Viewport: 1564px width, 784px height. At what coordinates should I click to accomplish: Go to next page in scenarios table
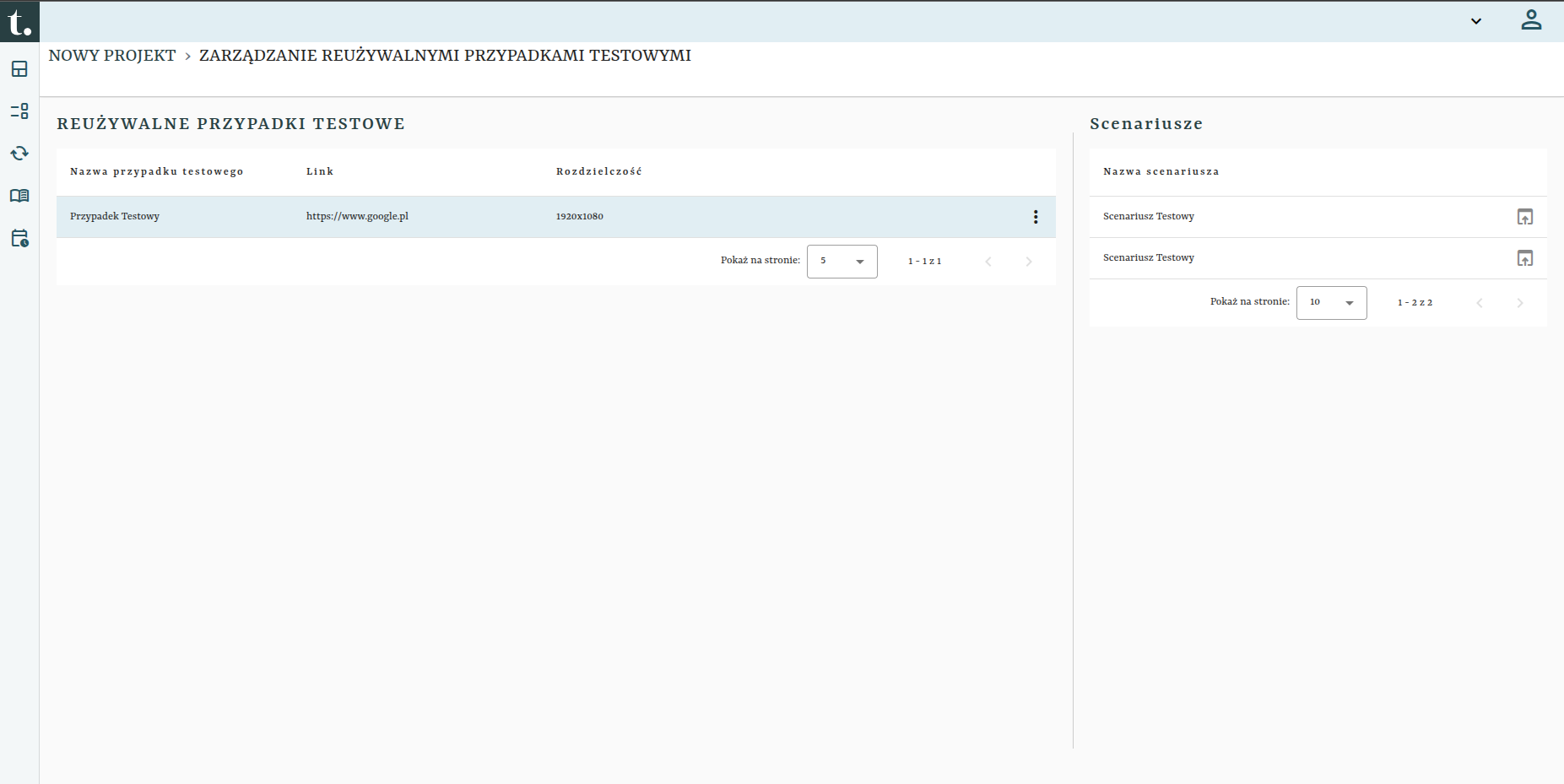pyautogui.click(x=1520, y=303)
